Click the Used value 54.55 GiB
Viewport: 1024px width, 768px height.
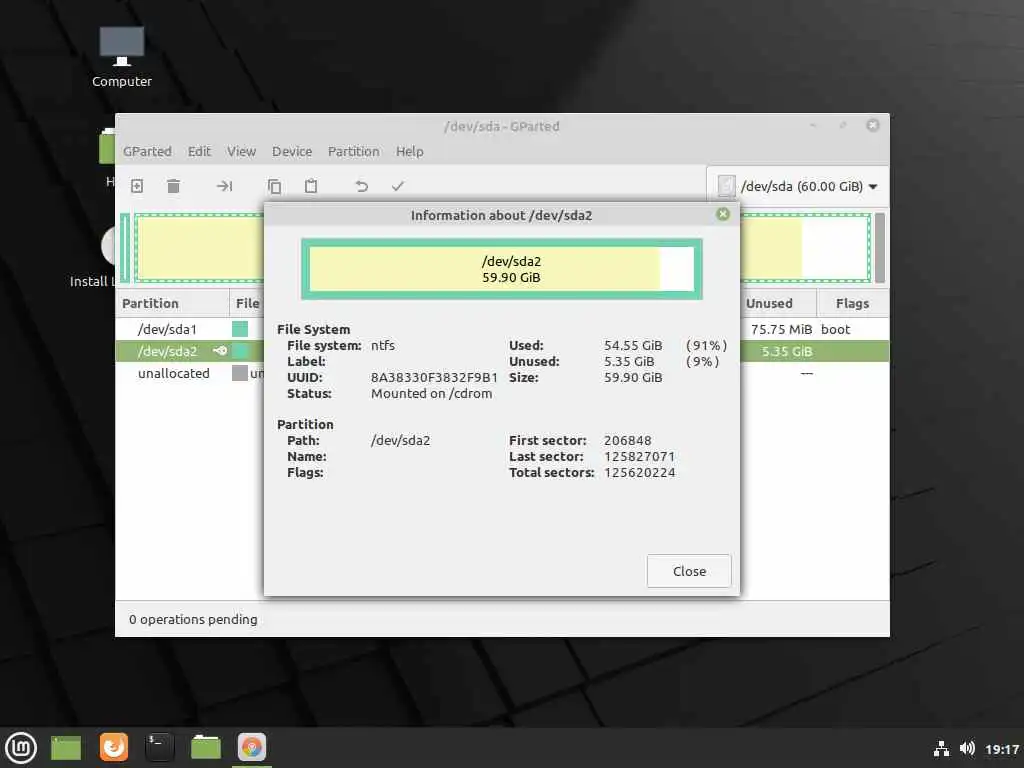click(633, 345)
